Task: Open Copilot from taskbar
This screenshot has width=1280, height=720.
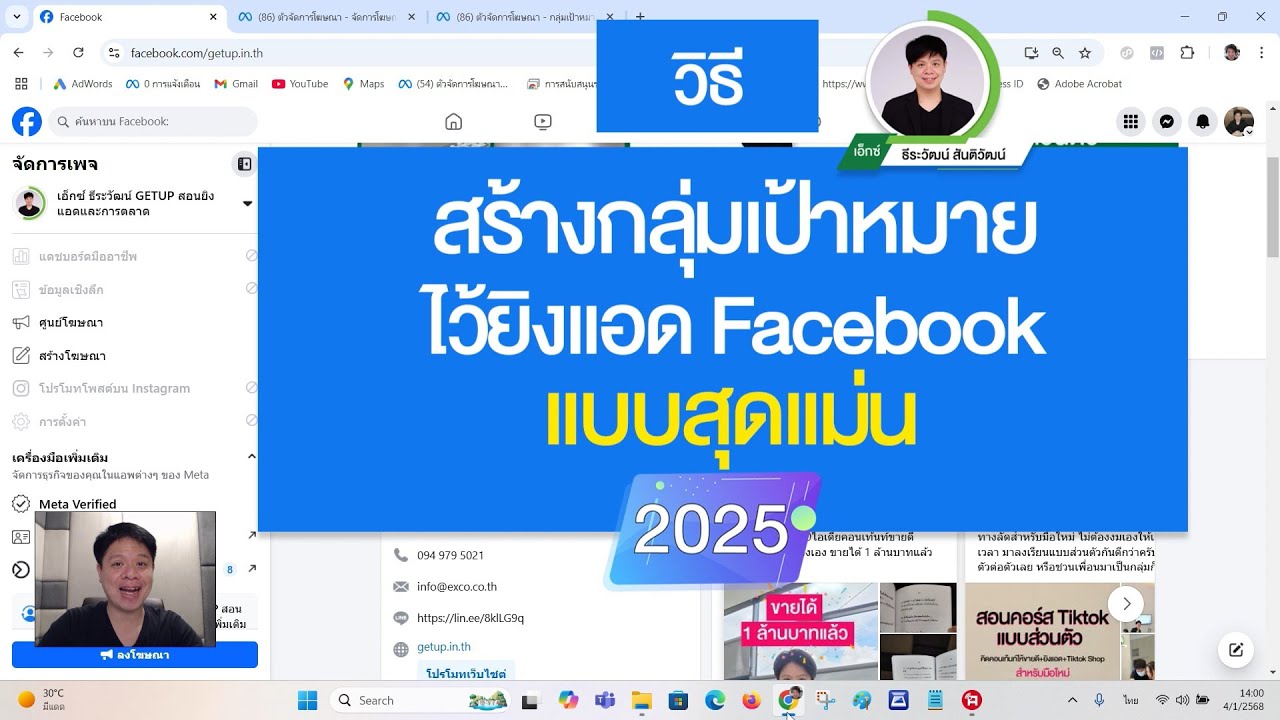Action: coord(568,700)
